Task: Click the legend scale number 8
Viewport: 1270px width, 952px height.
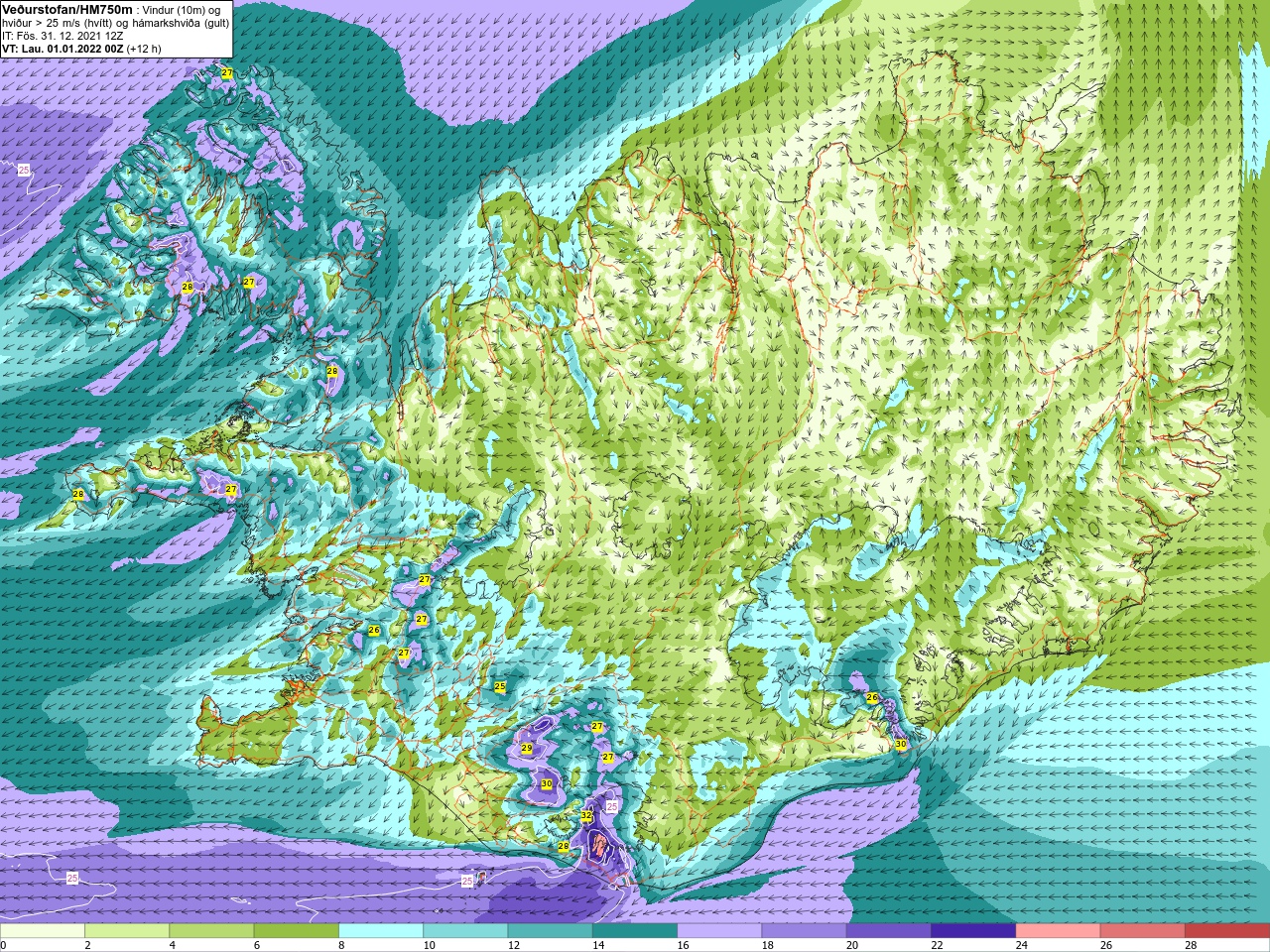Action: coord(341,945)
